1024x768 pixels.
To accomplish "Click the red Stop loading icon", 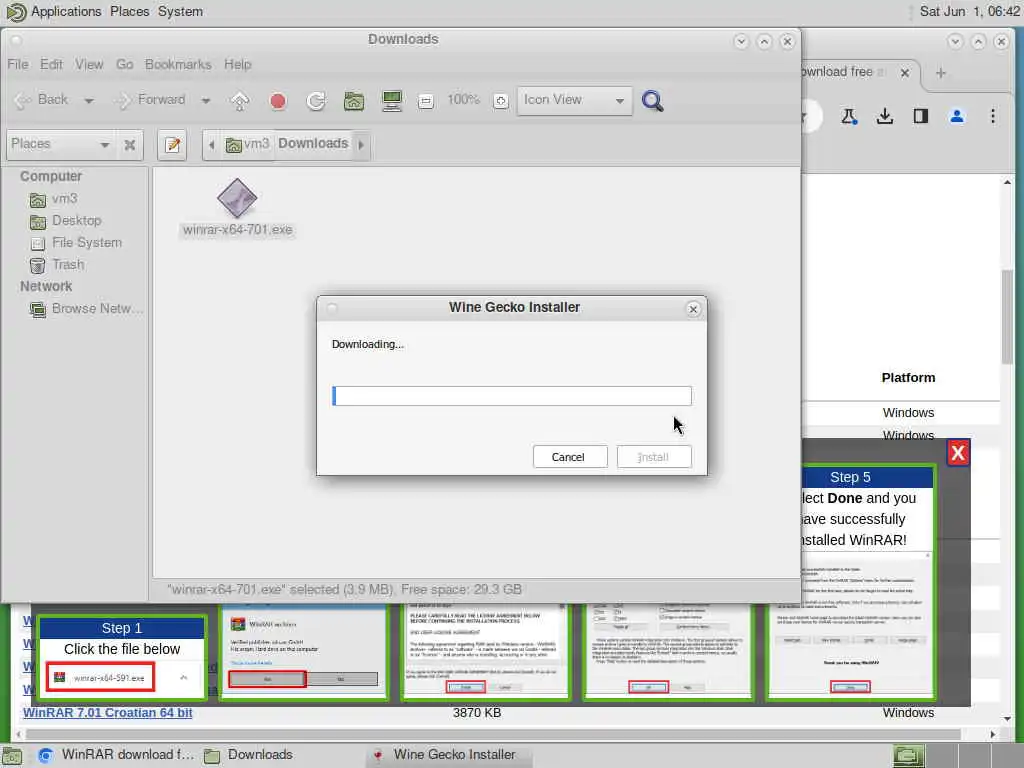I will point(278,101).
